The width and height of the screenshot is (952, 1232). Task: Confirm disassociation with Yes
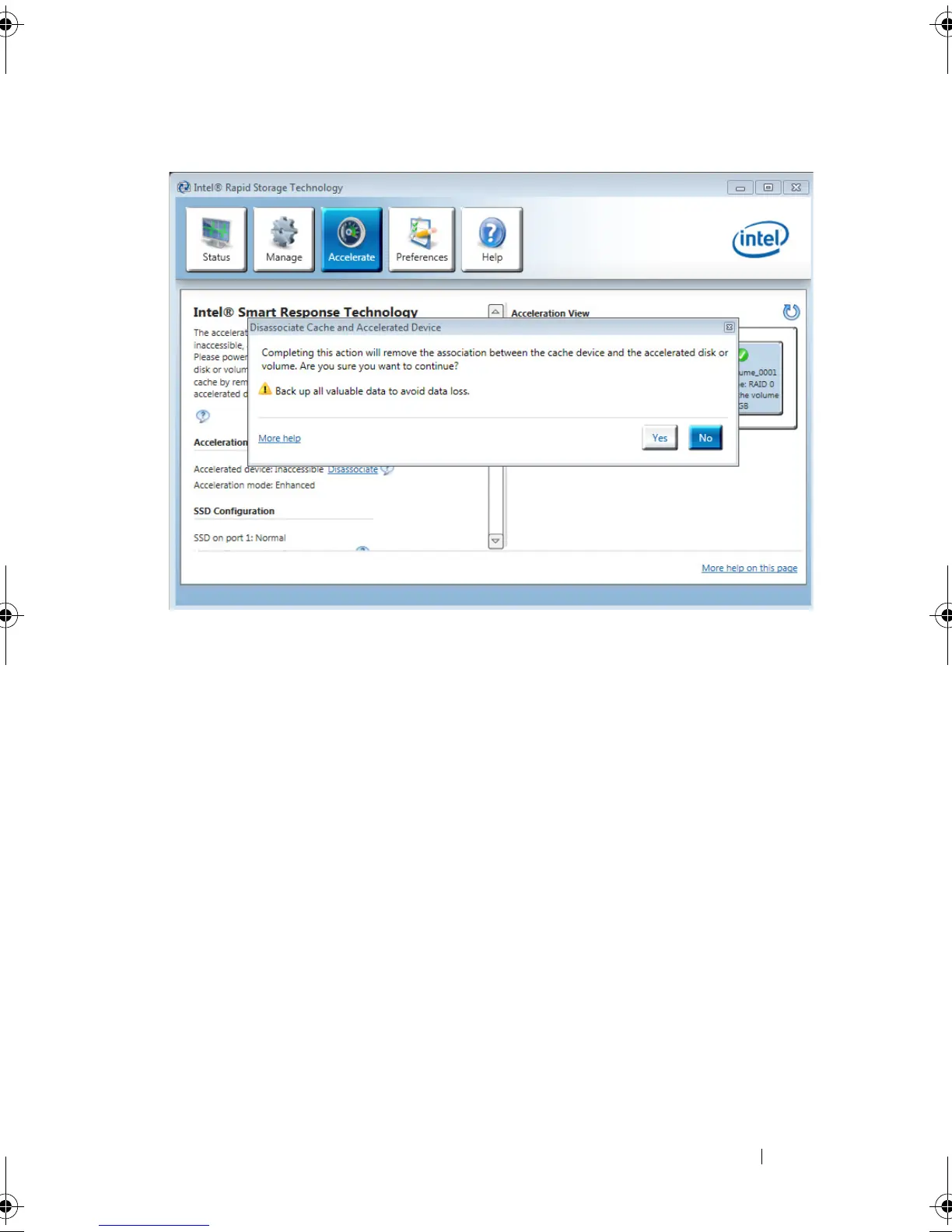pos(660,438)
